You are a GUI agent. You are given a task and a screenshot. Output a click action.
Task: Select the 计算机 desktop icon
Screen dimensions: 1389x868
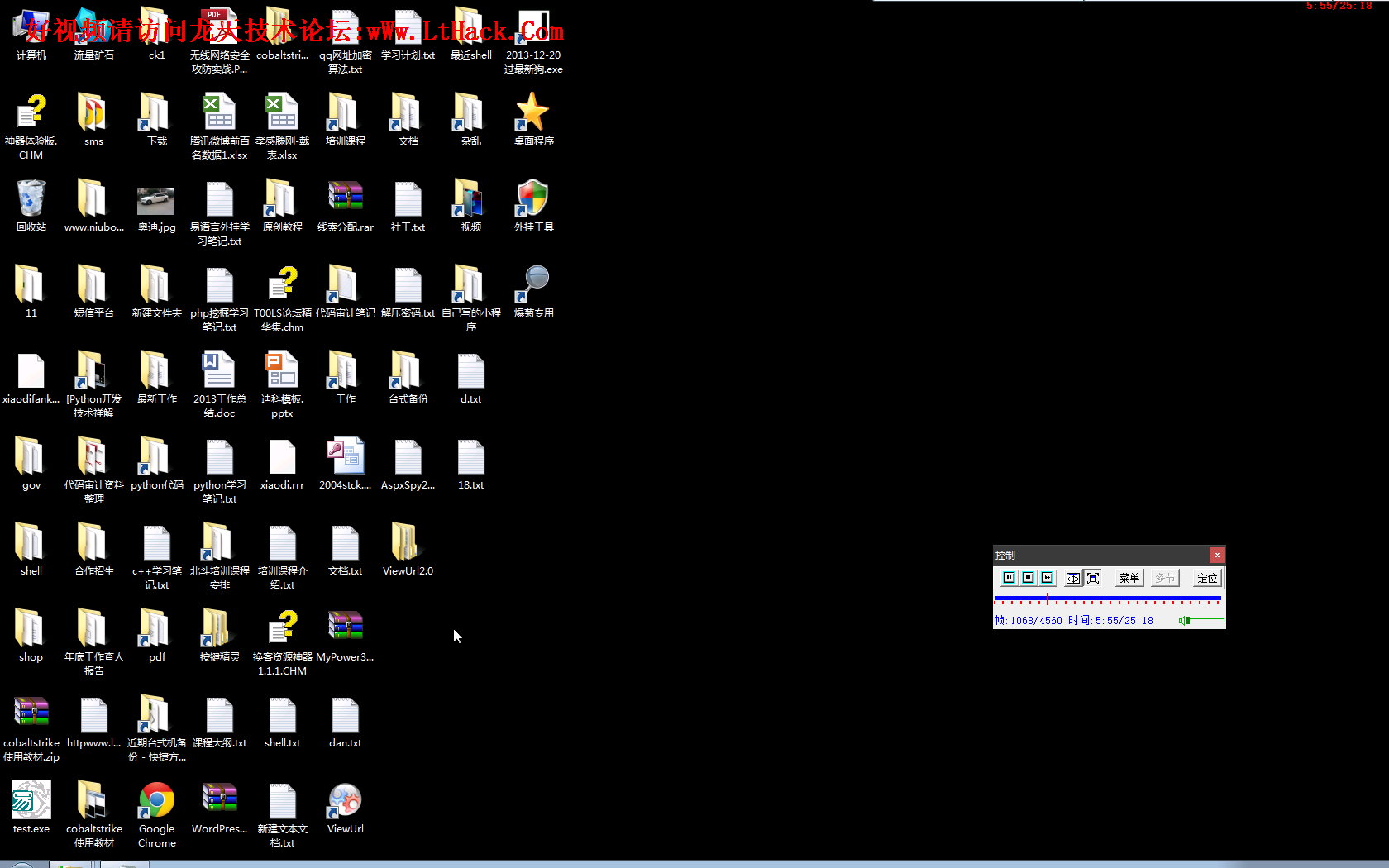[31, 33]
